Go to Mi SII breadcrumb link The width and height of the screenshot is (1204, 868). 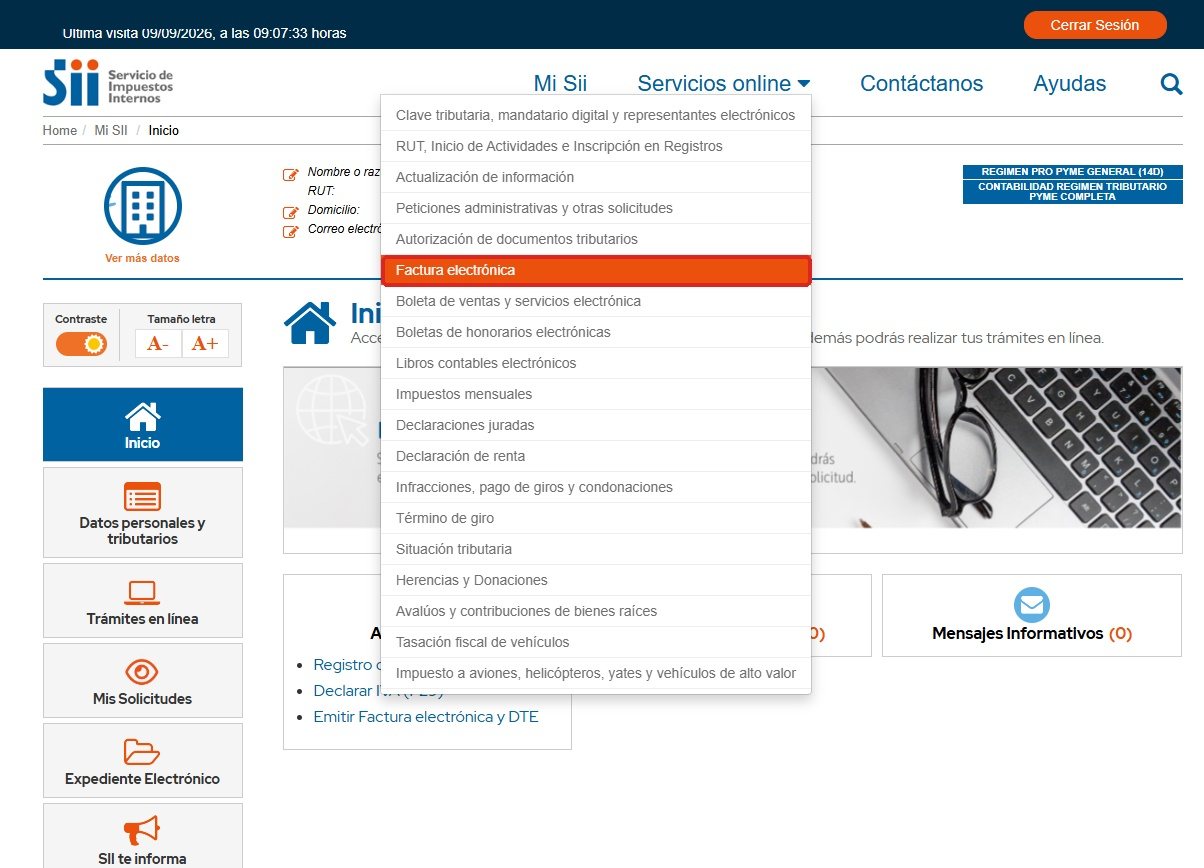click(x=111, y=131)
